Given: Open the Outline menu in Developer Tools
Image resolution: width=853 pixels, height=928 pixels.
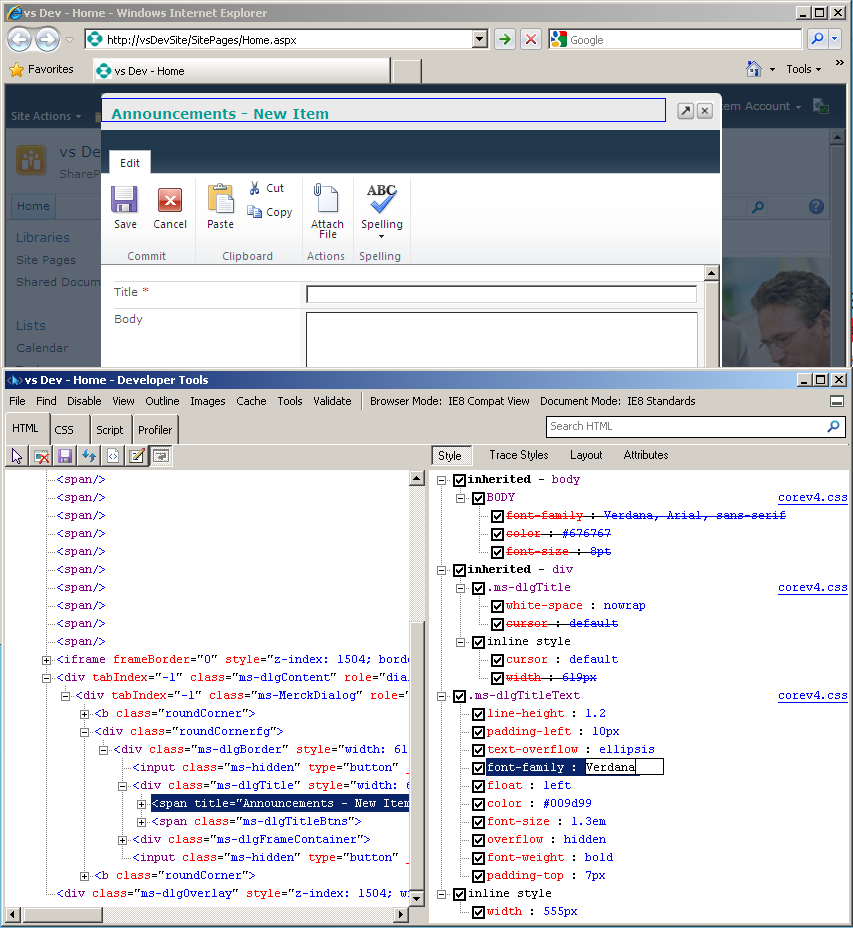Looking at the screenshot, I should (x=162, y=401).
